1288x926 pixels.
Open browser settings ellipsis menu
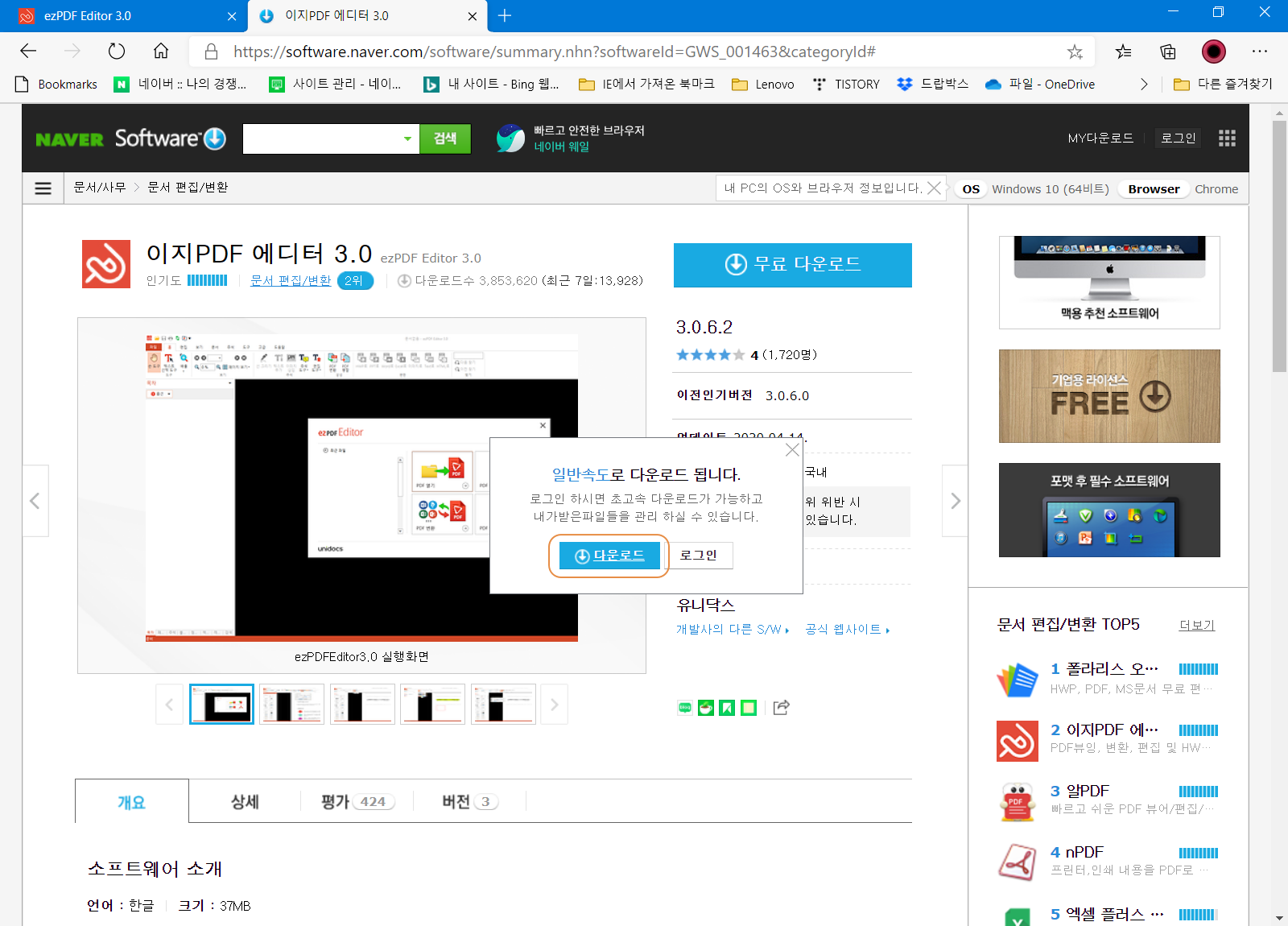pyautogui.click(x=1260, y=52)
